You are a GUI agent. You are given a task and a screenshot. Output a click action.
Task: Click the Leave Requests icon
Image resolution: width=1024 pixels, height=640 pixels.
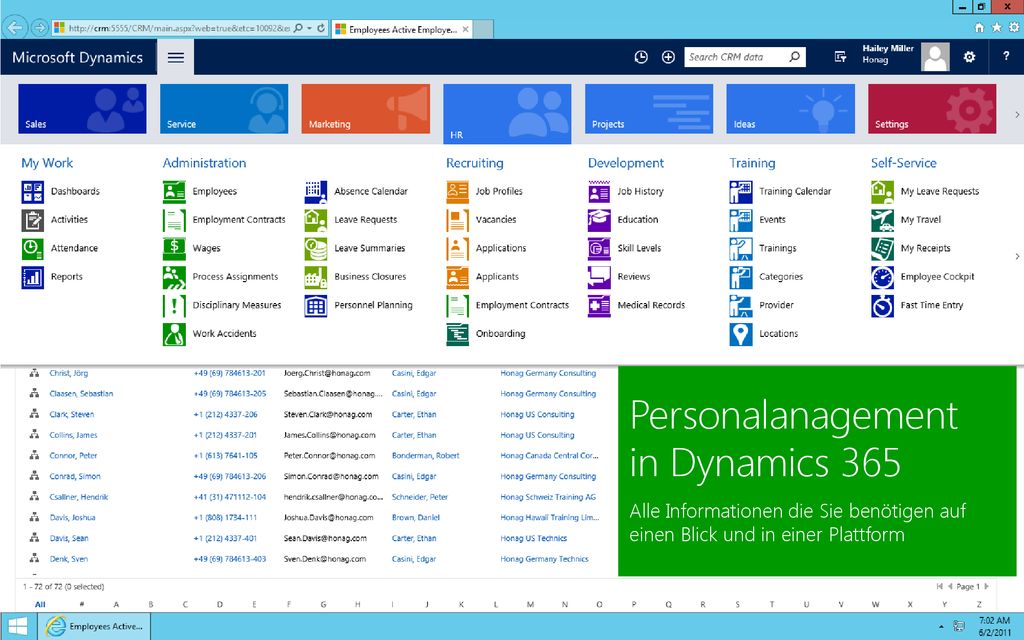[316, 220]
